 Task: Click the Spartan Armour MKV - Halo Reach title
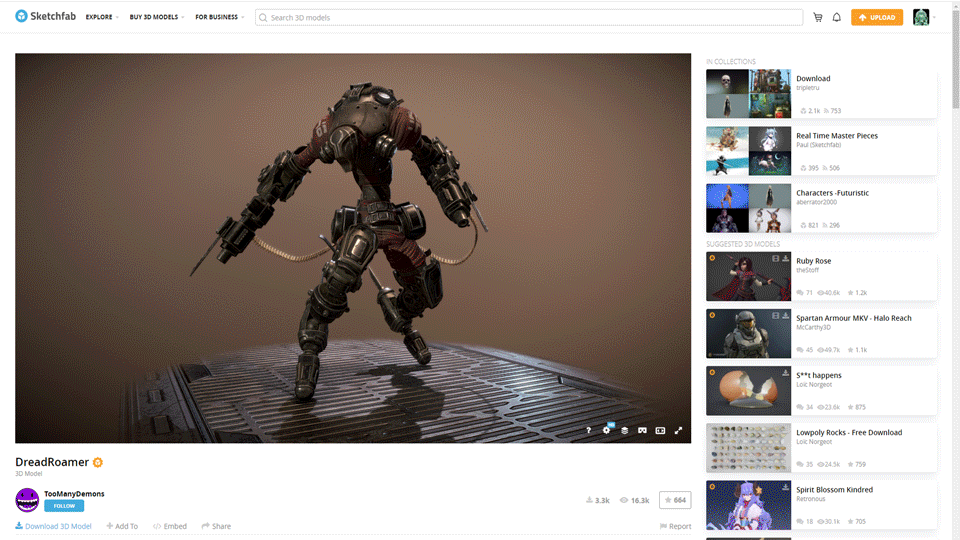point(853,318)
